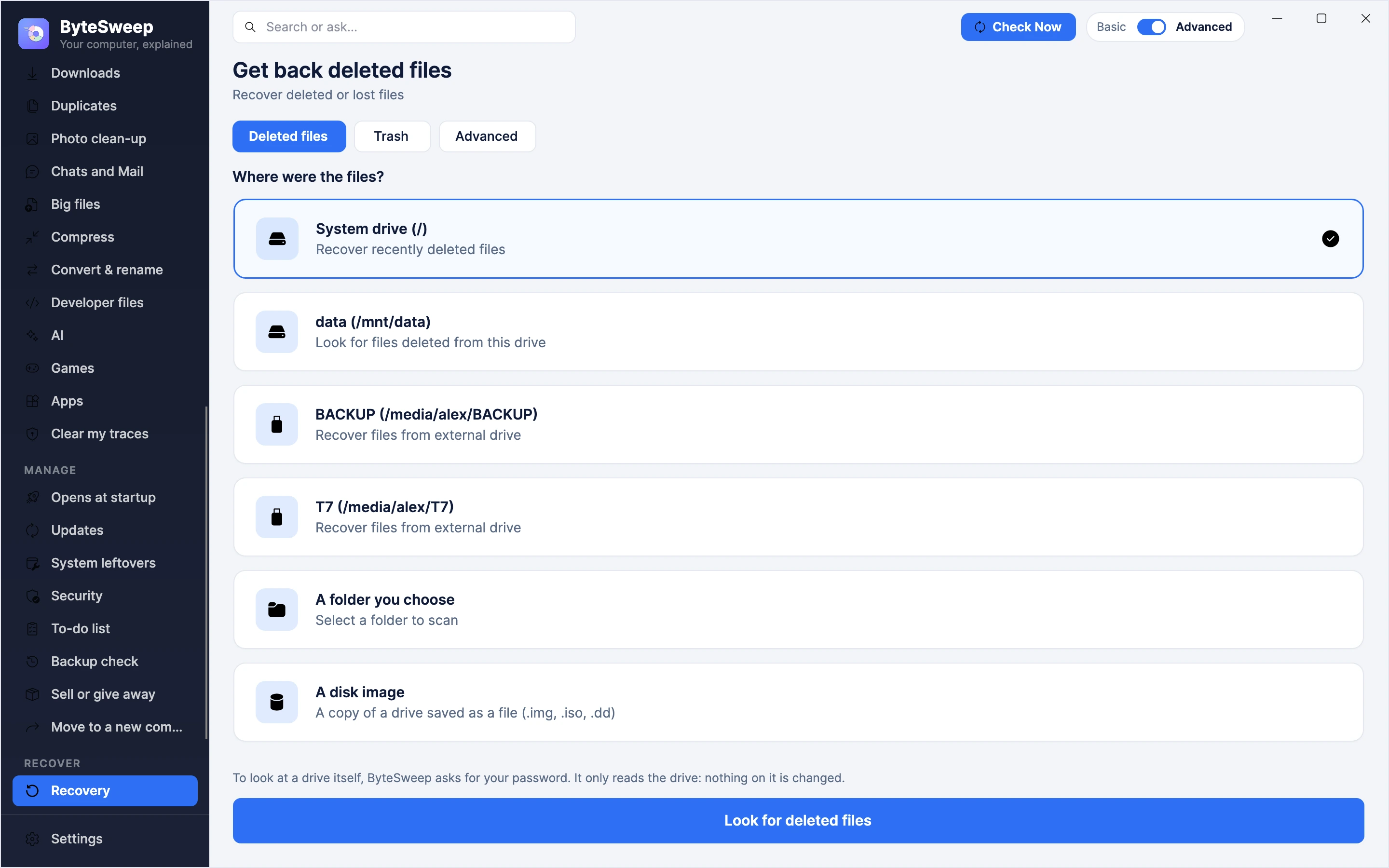Open the Security shield icon
The image size is (1389, 868).
pos(33,596)
